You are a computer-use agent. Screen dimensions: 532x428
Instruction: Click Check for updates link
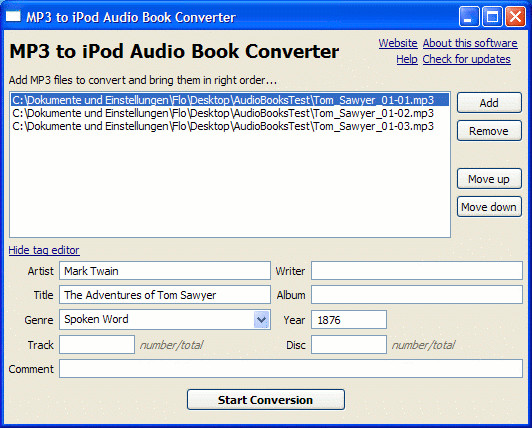466,59
